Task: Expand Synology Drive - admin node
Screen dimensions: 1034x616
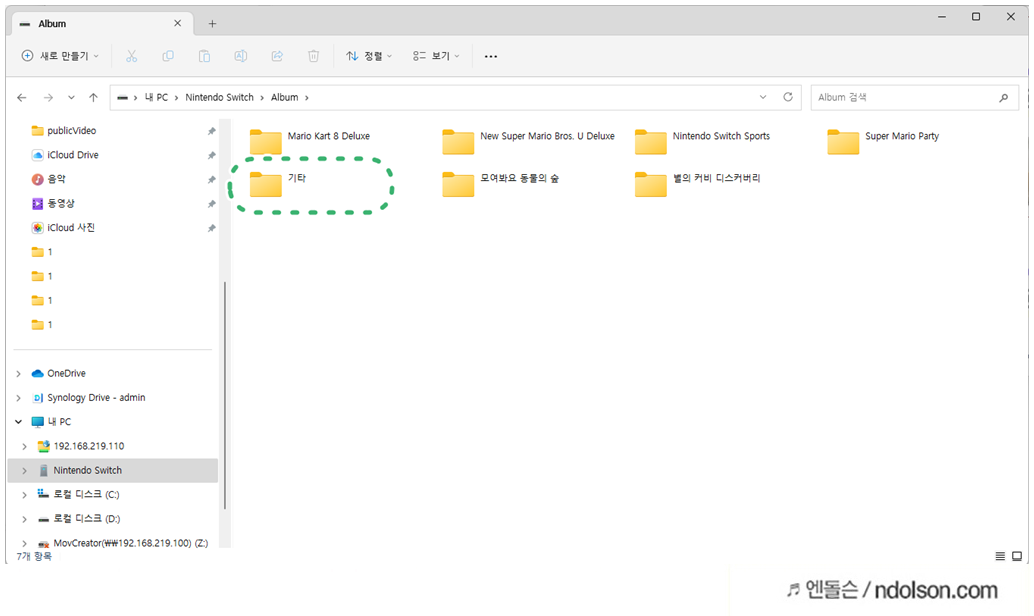Action: pyautogui.click(x=18, y=398)
